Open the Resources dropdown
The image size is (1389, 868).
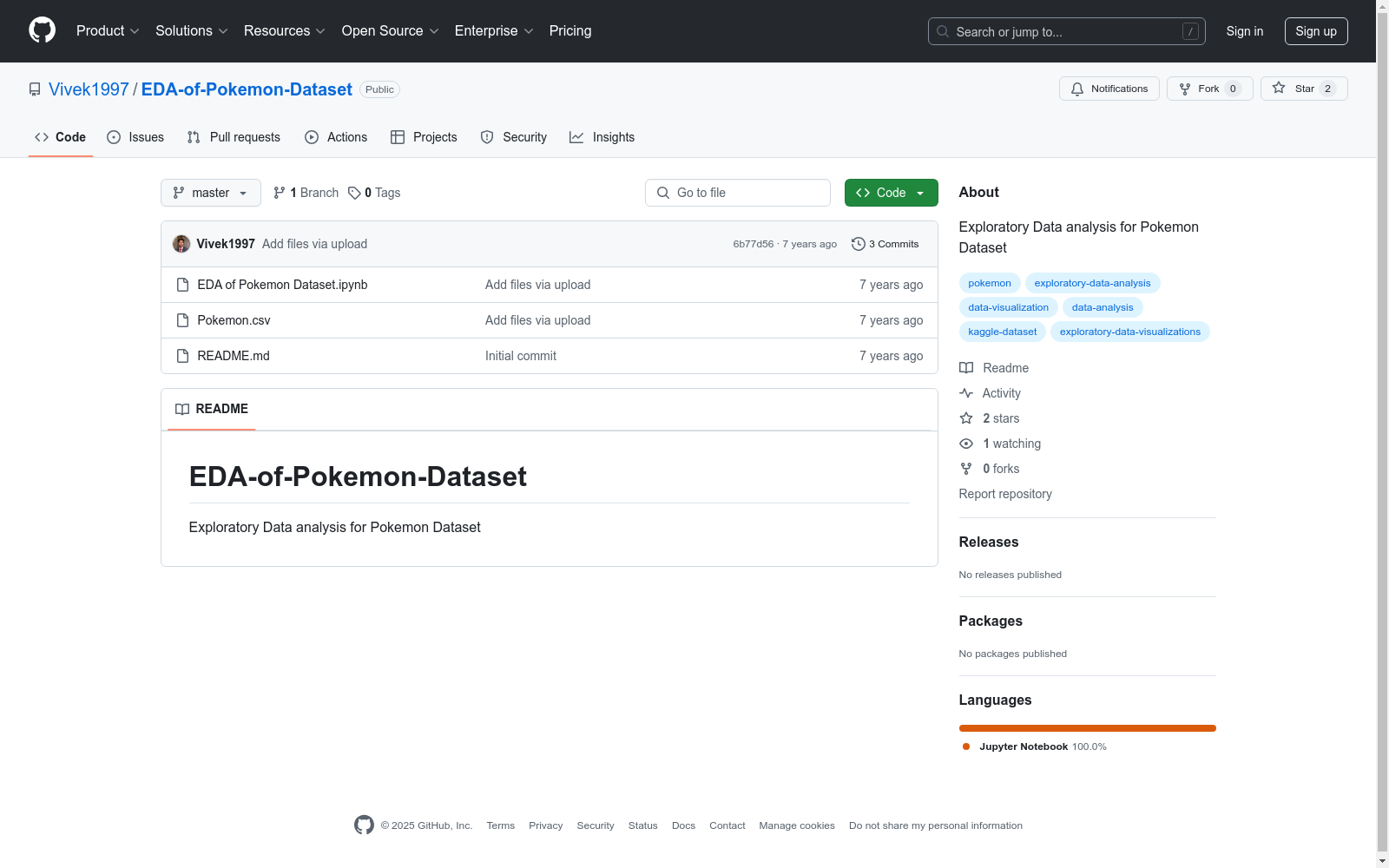point(285,30)
